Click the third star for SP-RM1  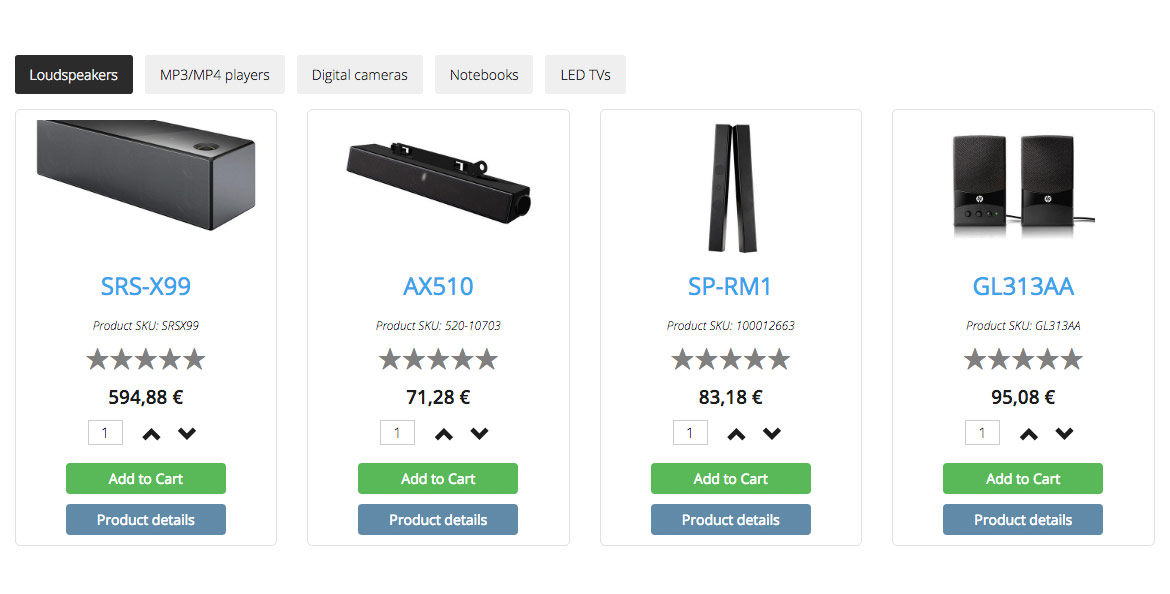click(731, 359)
